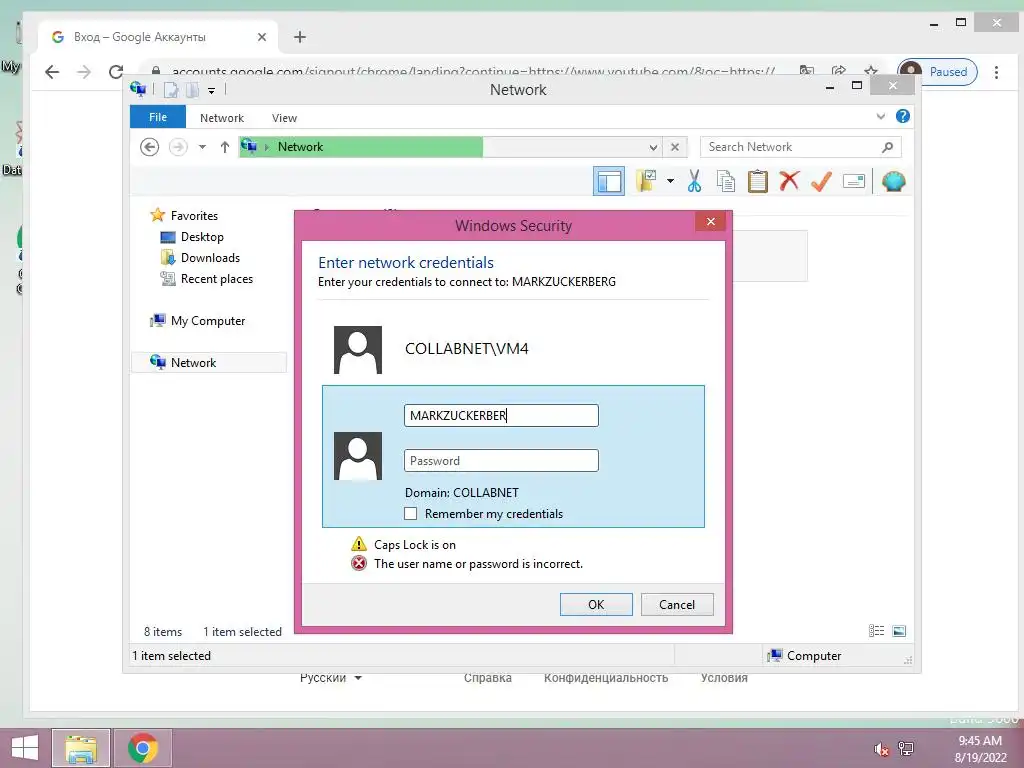The image size is (1024, 768).
Task: Open recent locations dropdown arrow
Action: pos(202,147)
